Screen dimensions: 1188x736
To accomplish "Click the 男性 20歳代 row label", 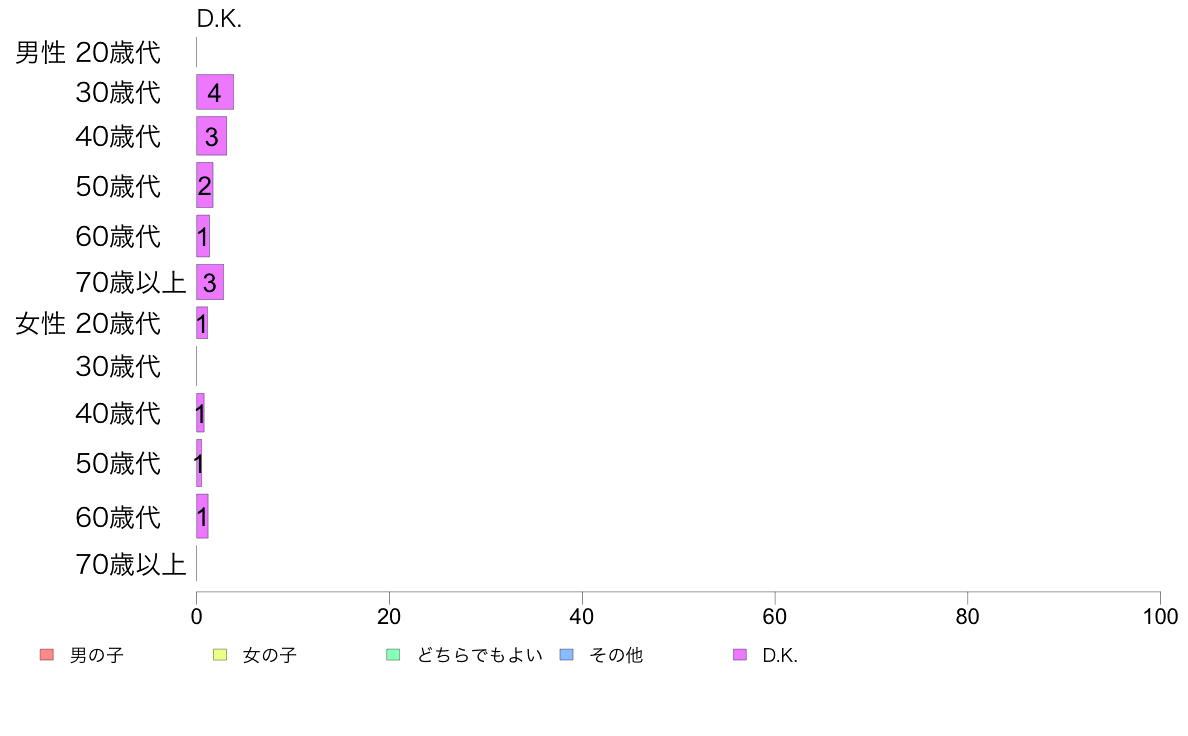I will click(x=88, y=52).
